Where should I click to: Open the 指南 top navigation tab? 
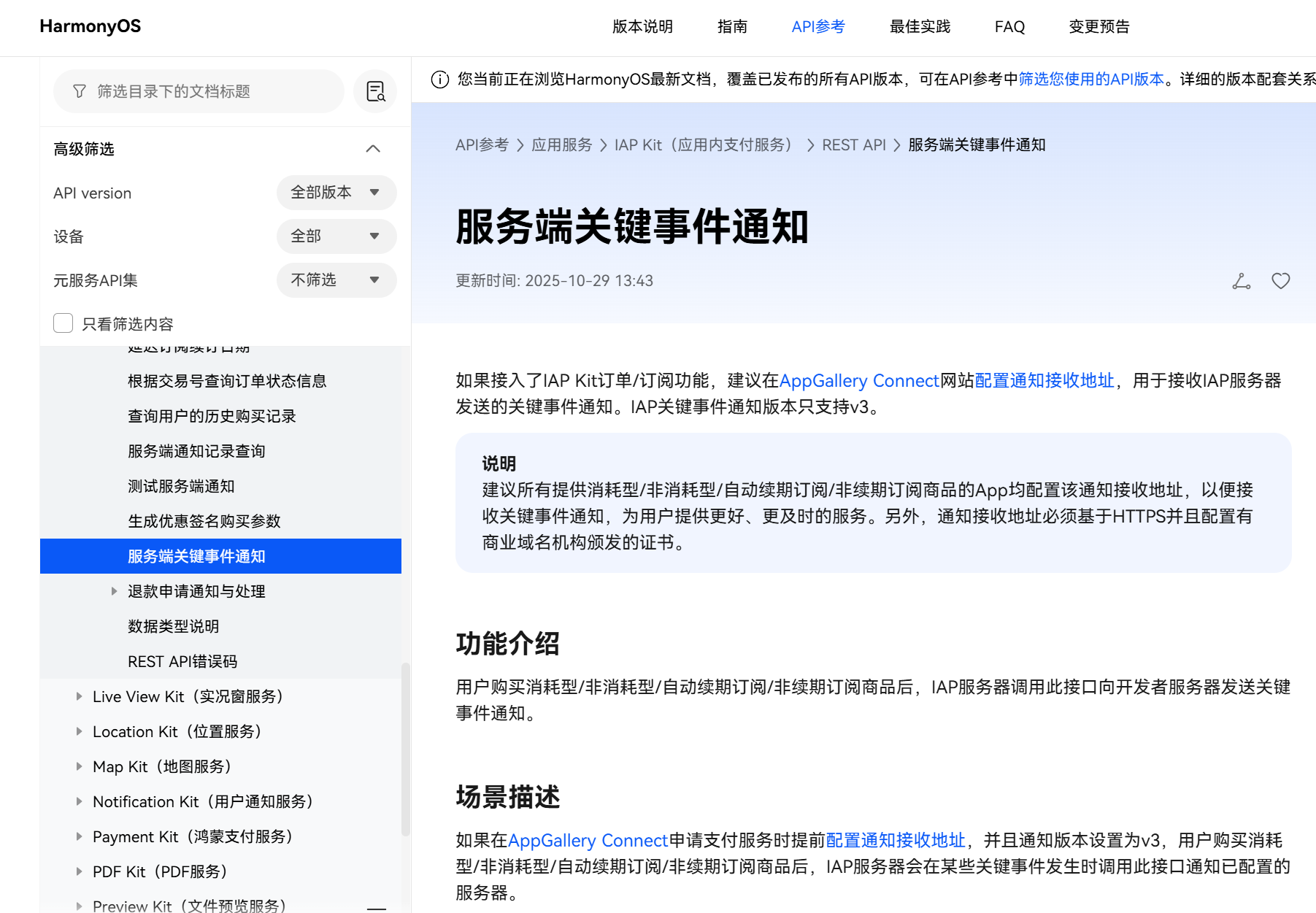[x=732, y=27]
